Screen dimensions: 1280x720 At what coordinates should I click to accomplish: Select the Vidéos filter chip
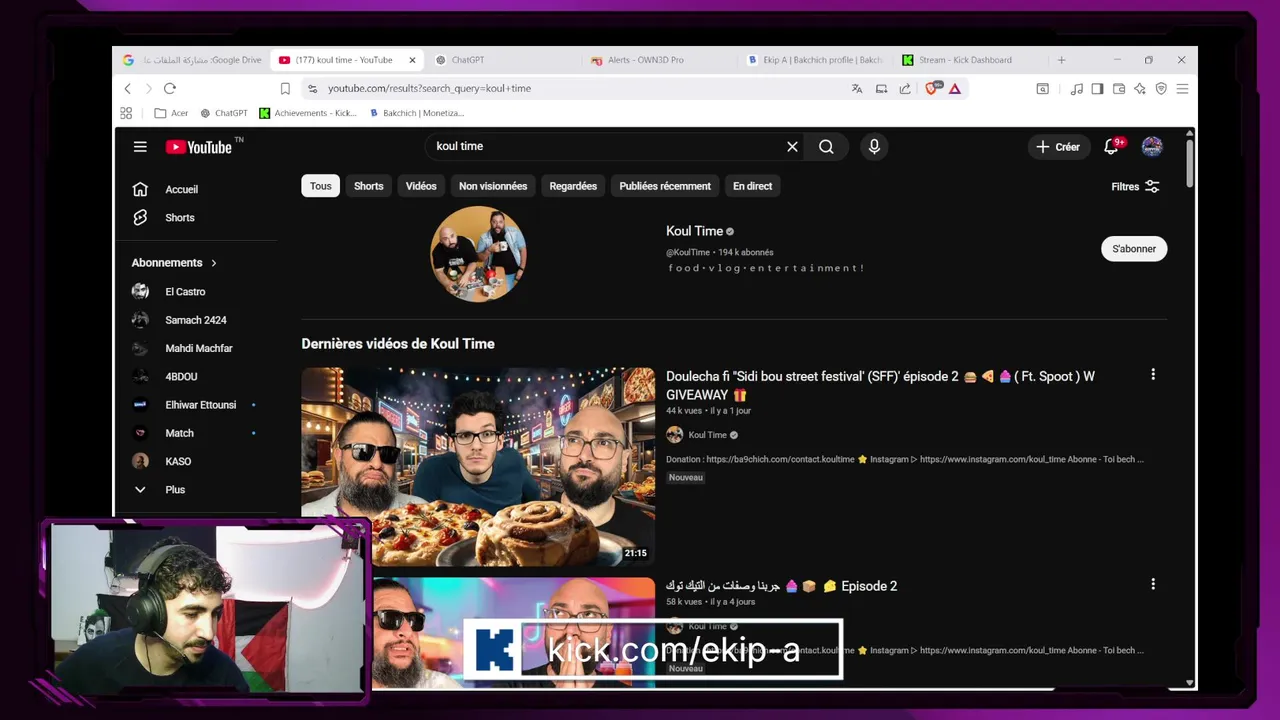421,186
